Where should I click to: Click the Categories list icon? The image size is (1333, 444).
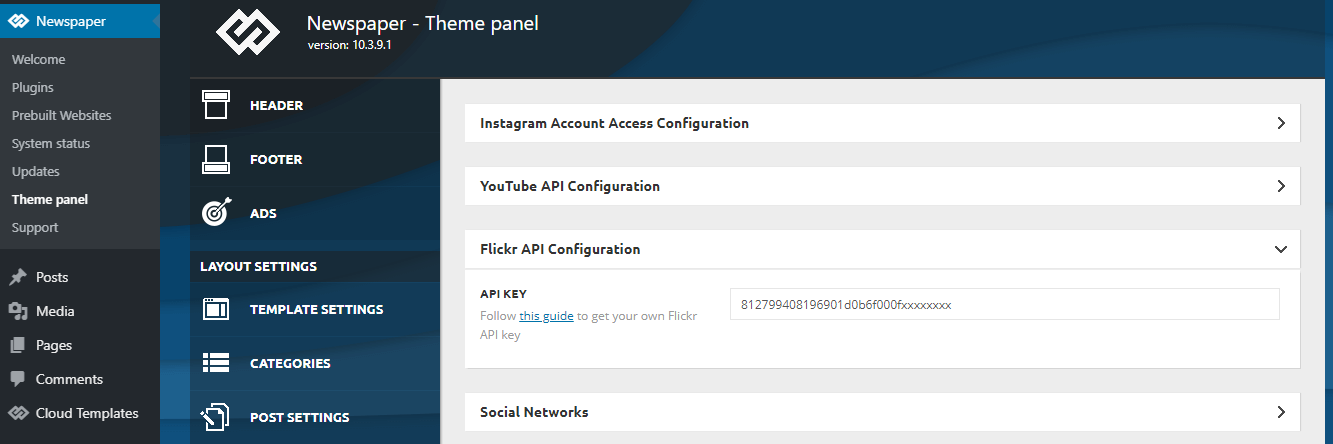click(216, 363)
